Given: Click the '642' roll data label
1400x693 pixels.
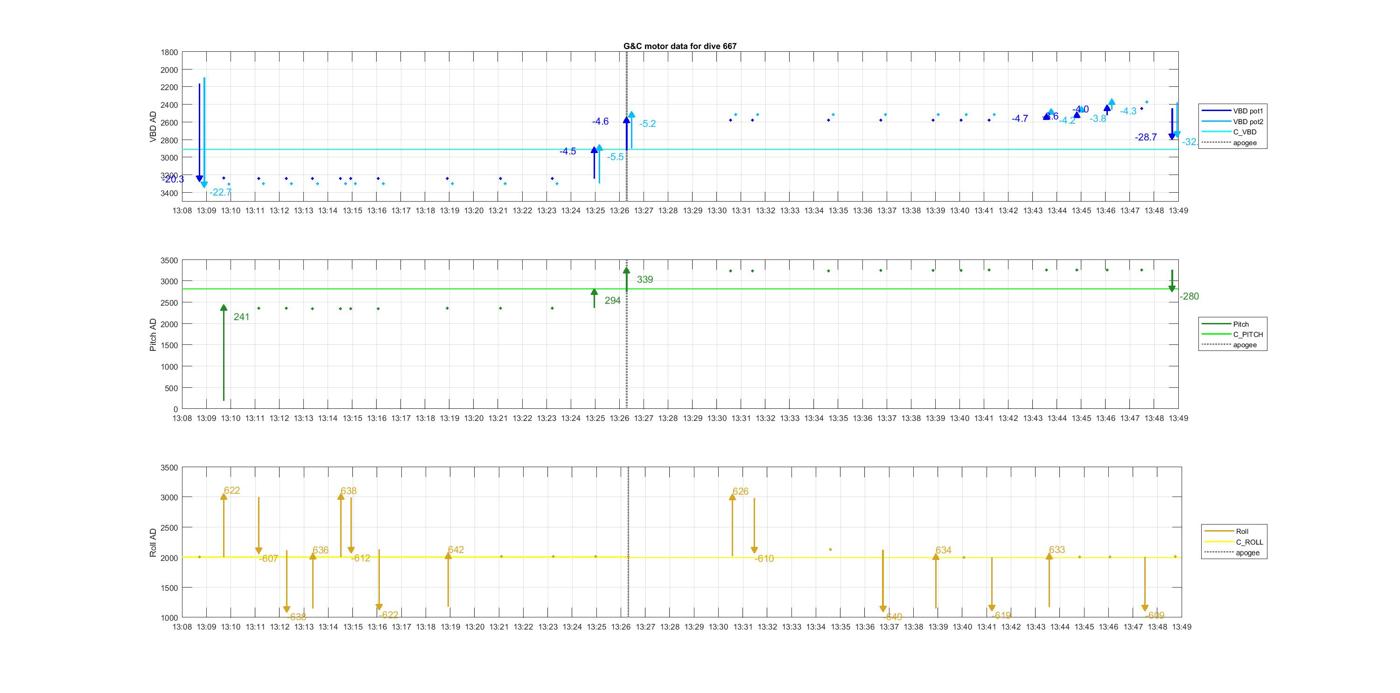Looking at the screenshot, I should 456,550.
